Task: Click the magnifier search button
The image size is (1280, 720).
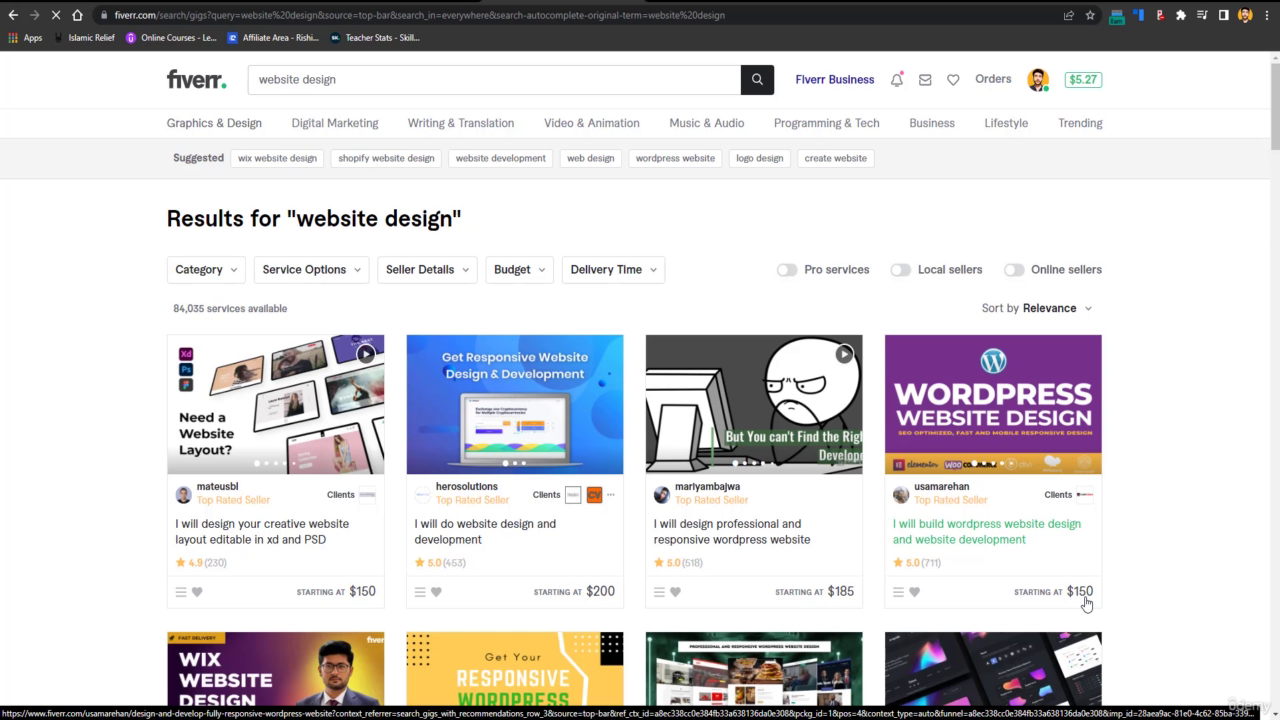Action: pos(757,80)
